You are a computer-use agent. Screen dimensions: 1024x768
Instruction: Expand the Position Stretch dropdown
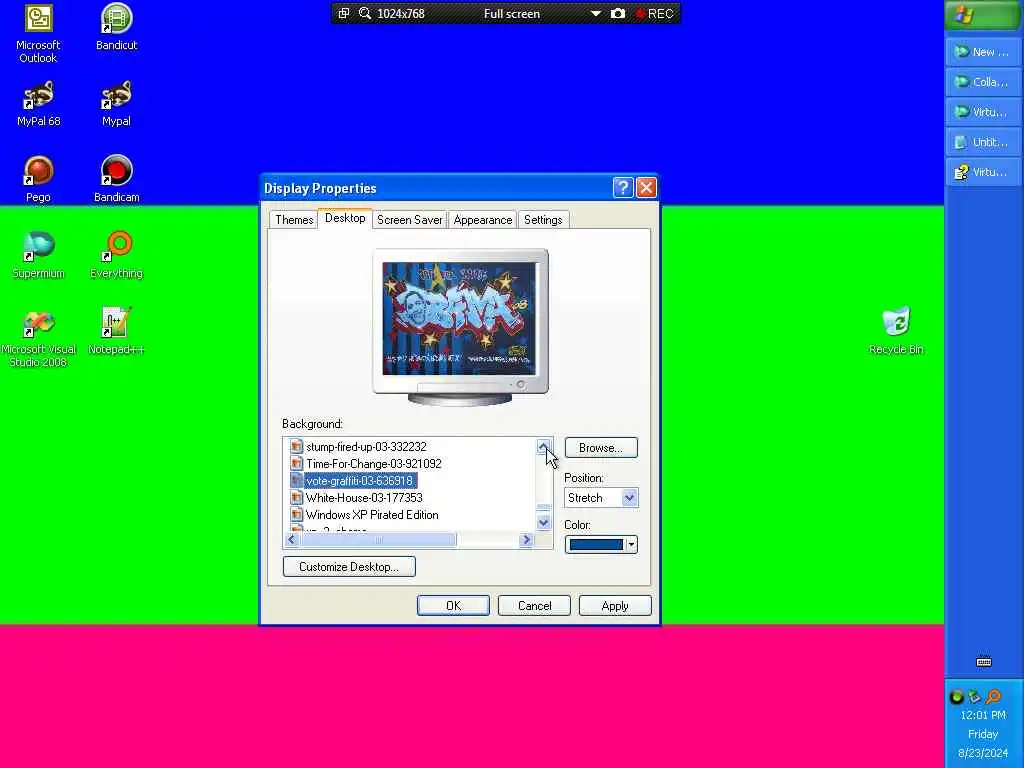pos(629,498)
